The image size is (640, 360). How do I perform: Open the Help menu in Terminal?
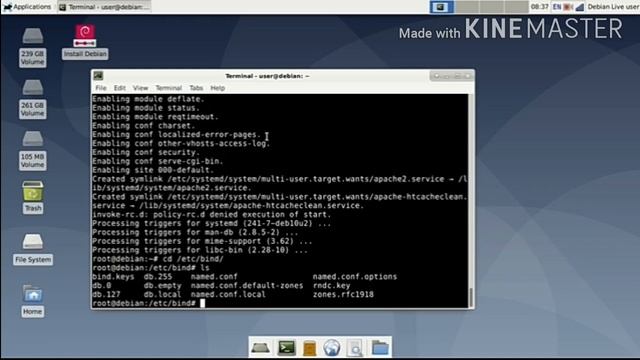(x=218, y=88)
